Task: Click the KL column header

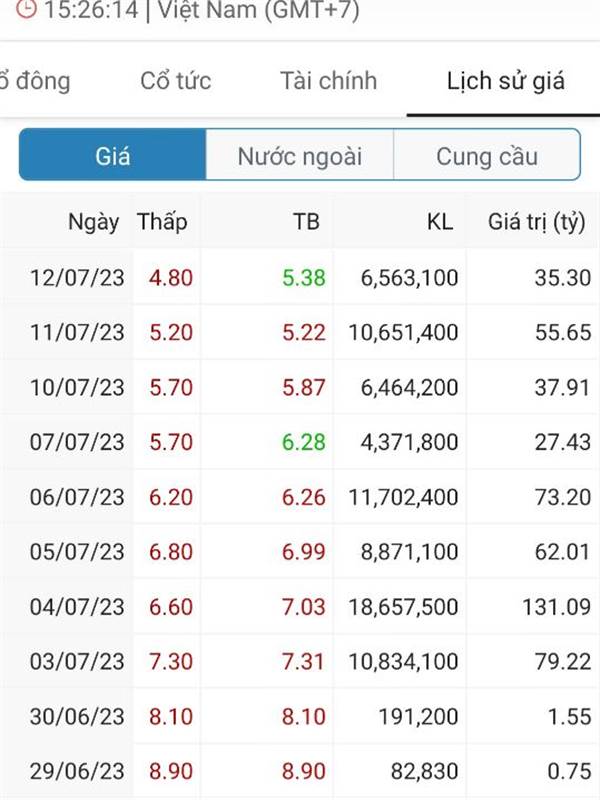Action: pyautogui.click(x=440, y=222)
